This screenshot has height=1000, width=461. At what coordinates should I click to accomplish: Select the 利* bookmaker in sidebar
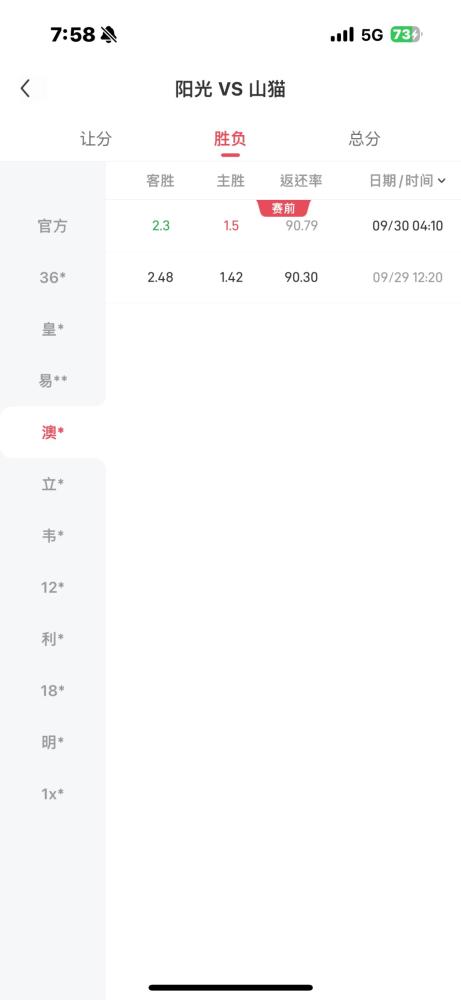(53, 639)
